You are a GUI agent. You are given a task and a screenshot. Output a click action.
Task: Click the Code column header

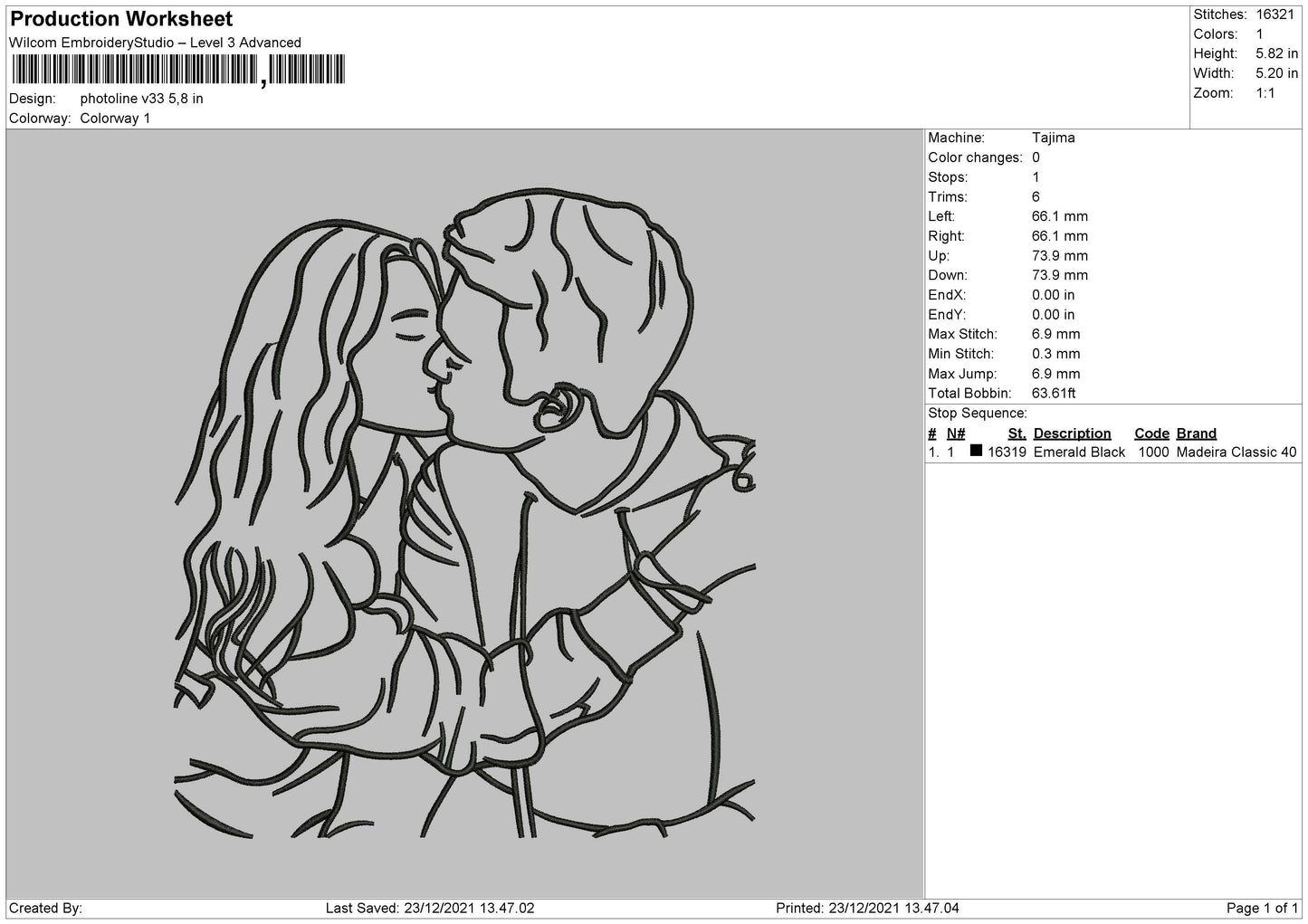coord(1151,433)
